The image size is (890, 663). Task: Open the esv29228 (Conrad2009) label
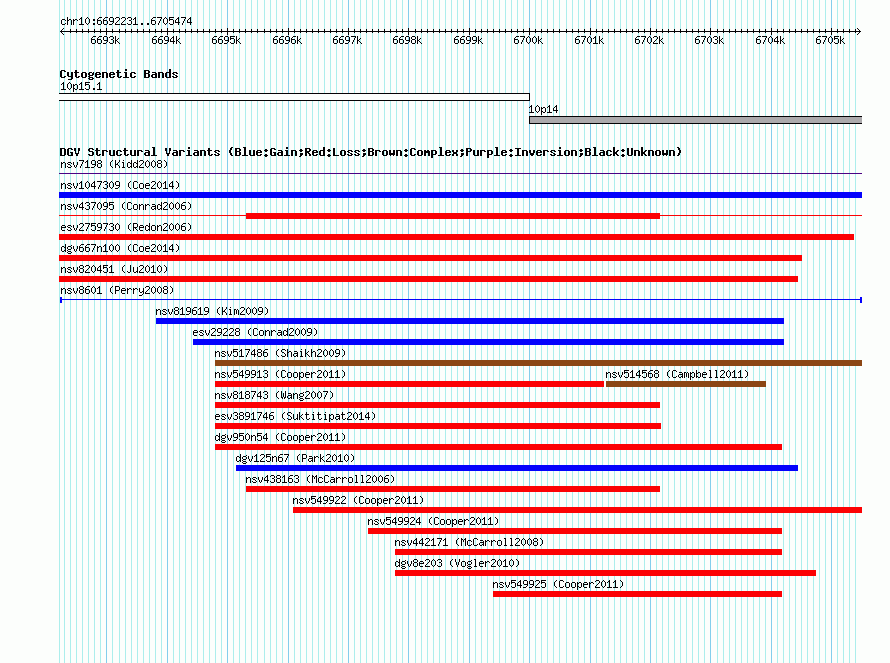tap(255, 333)
